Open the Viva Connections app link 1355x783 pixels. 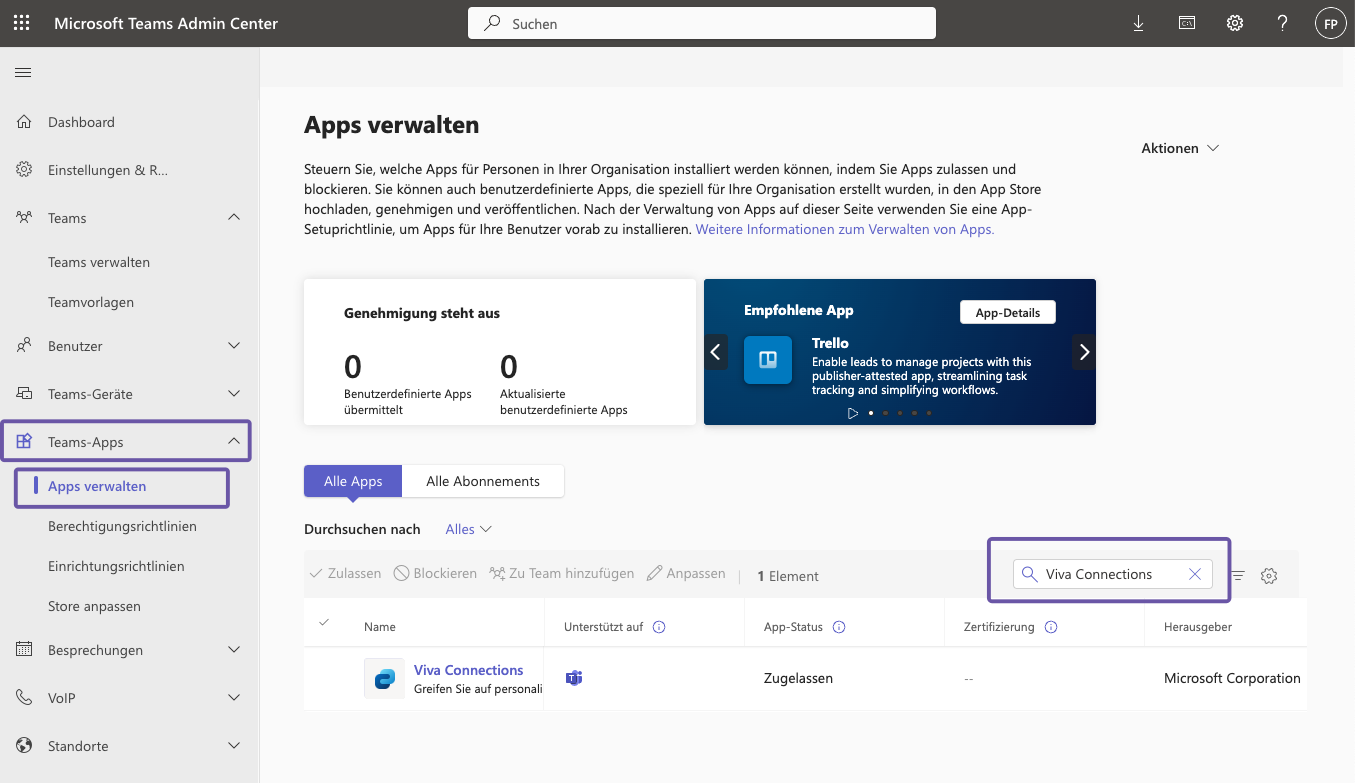point(469,670)
